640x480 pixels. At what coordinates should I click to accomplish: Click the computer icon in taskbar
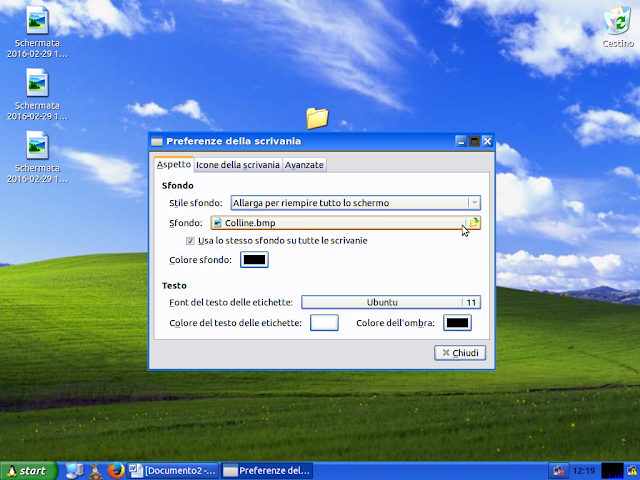point(75,471)
